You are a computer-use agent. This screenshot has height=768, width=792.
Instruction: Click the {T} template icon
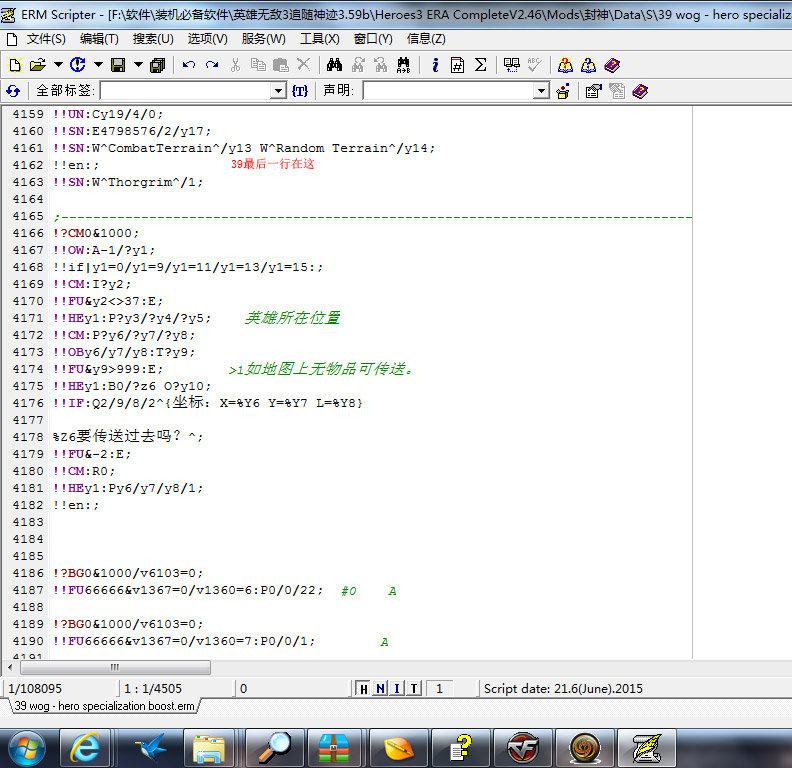coord(300,91)
